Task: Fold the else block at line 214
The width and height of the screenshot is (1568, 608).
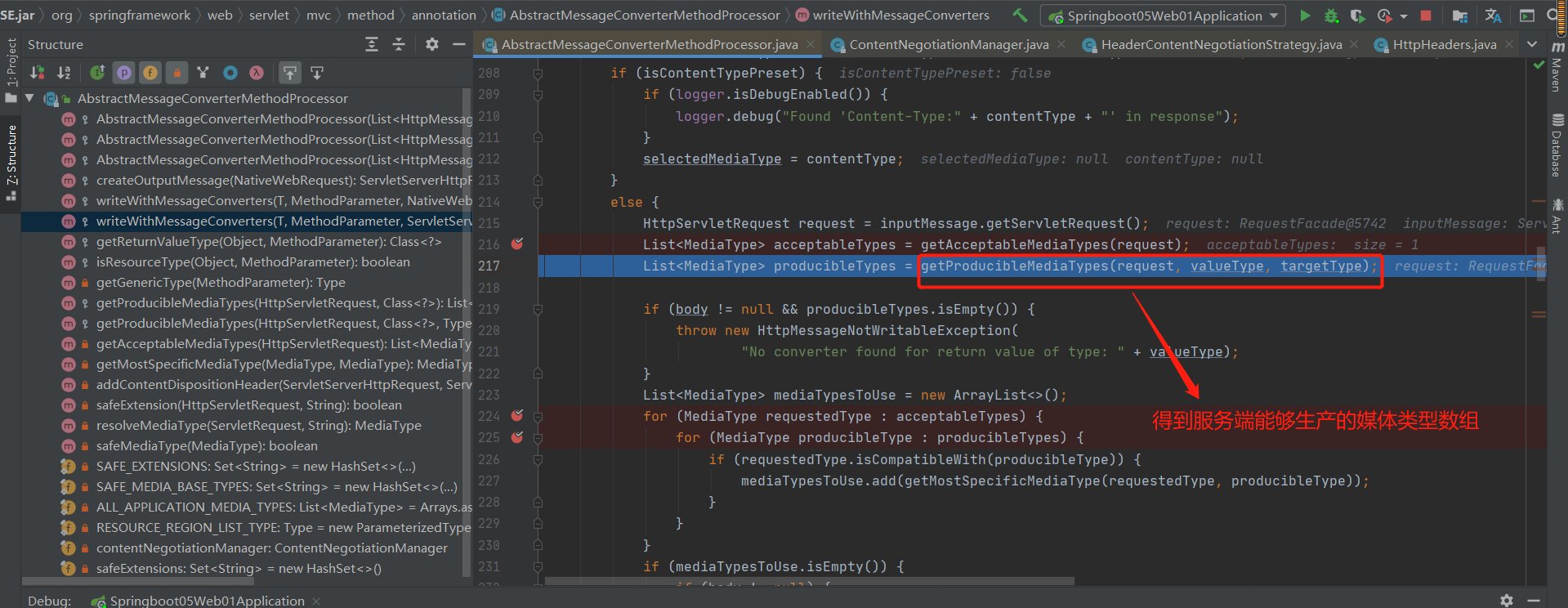Action: click(538, 202)
